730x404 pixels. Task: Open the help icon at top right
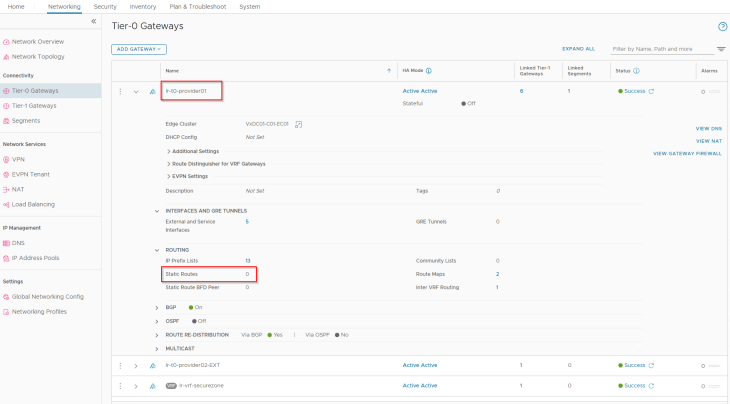coord(722,26)
